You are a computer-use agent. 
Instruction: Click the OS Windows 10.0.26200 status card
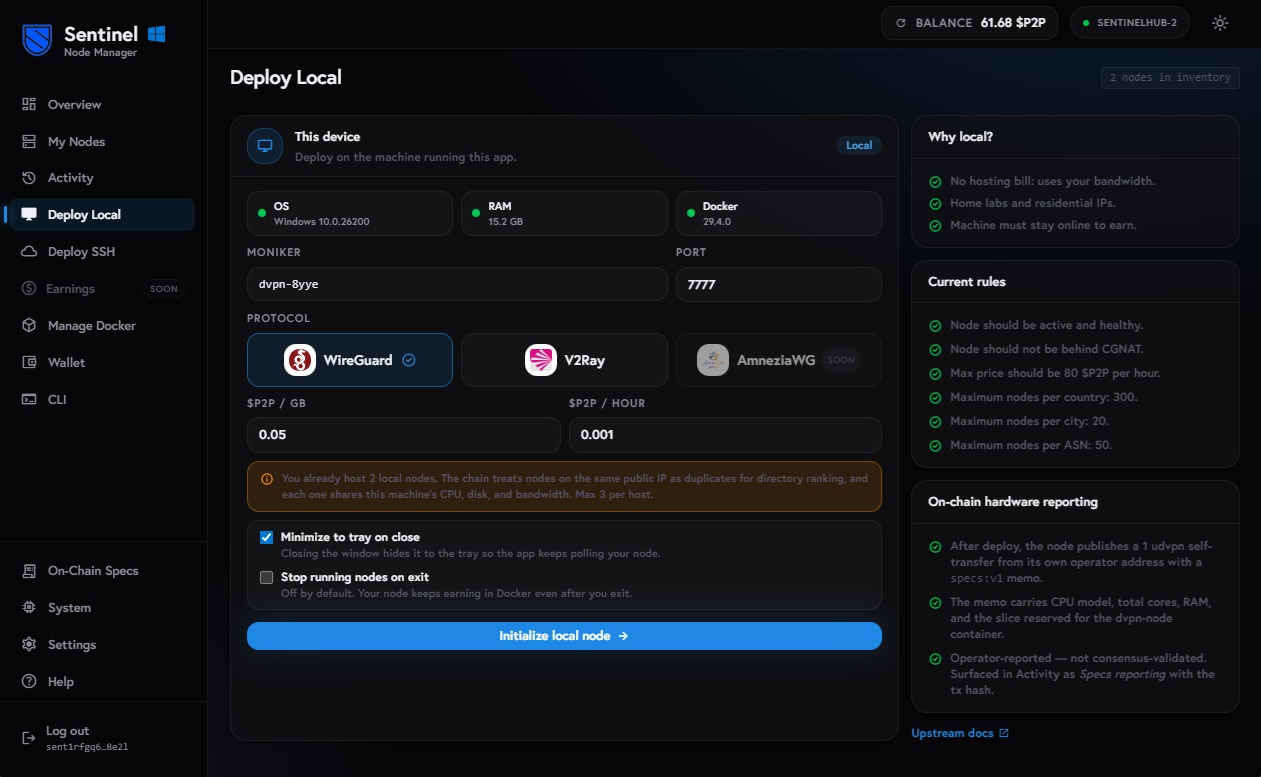[350, 213]
